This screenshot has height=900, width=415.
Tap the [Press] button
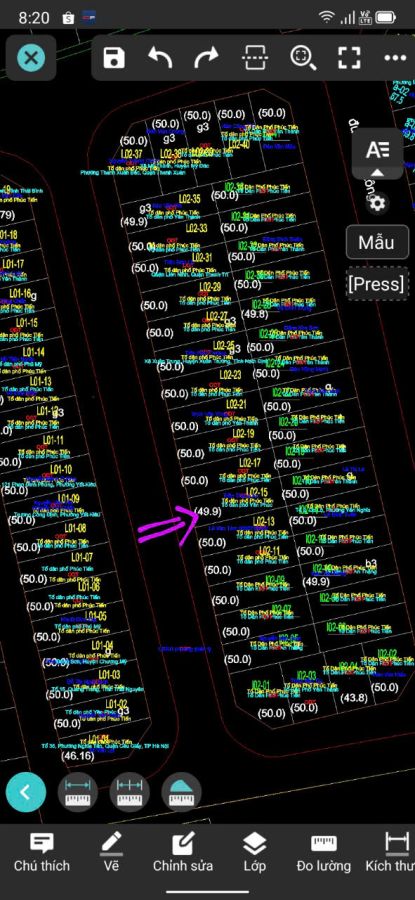coord(377,284)
